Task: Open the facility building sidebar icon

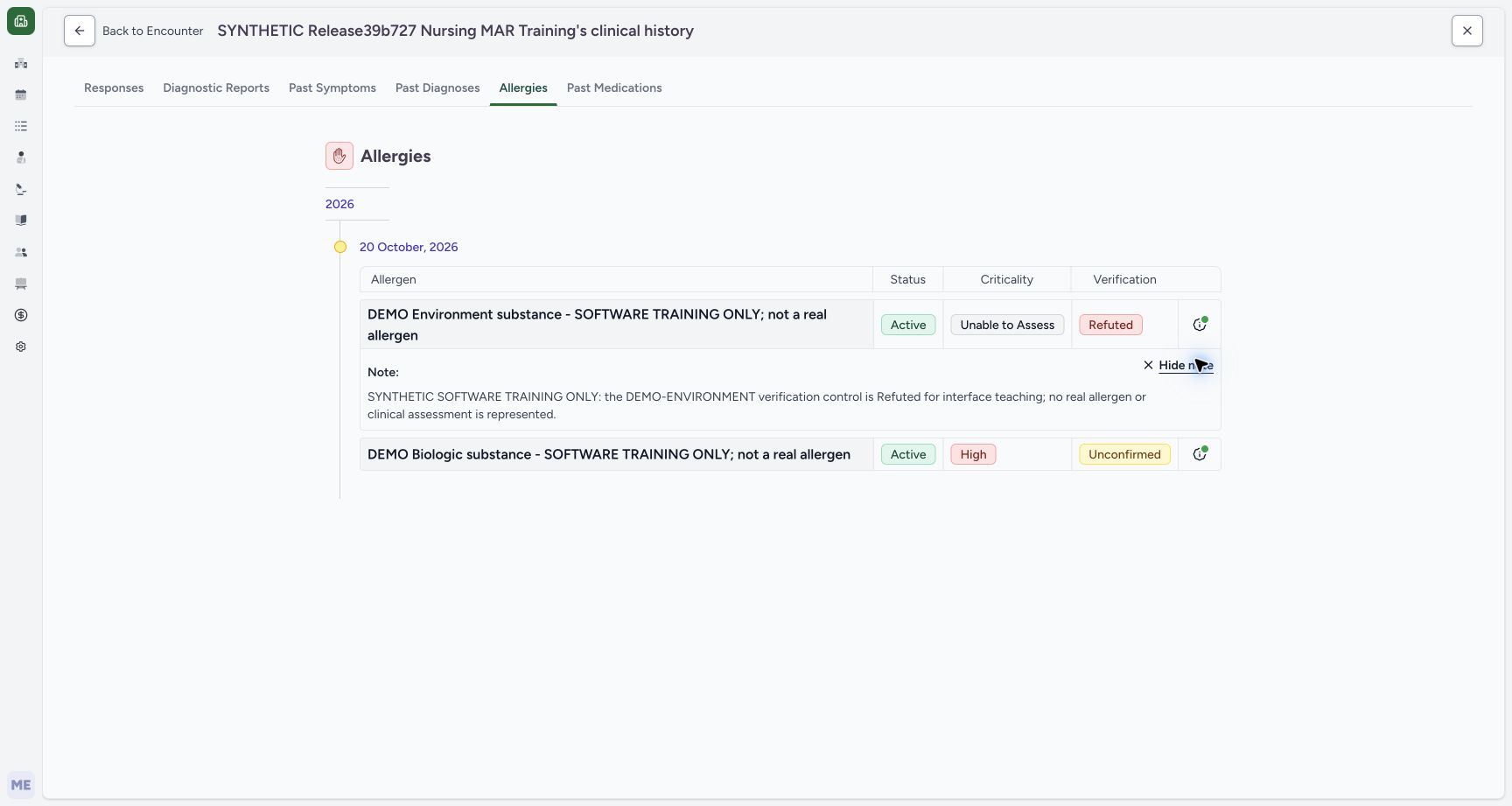Action: pyautogui.click(x=21, y=63)
